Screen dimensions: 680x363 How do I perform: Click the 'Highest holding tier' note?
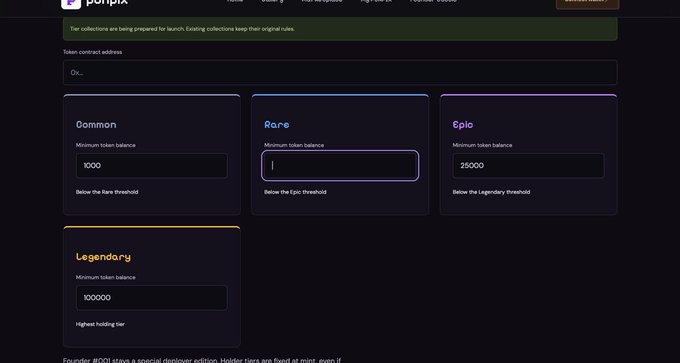click(x=100, y=324)
